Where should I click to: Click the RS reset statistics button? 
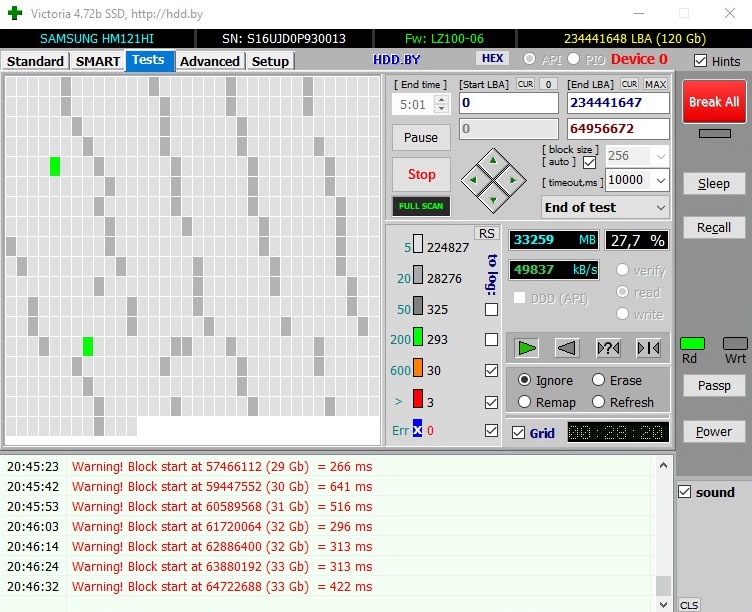(486, 234)
